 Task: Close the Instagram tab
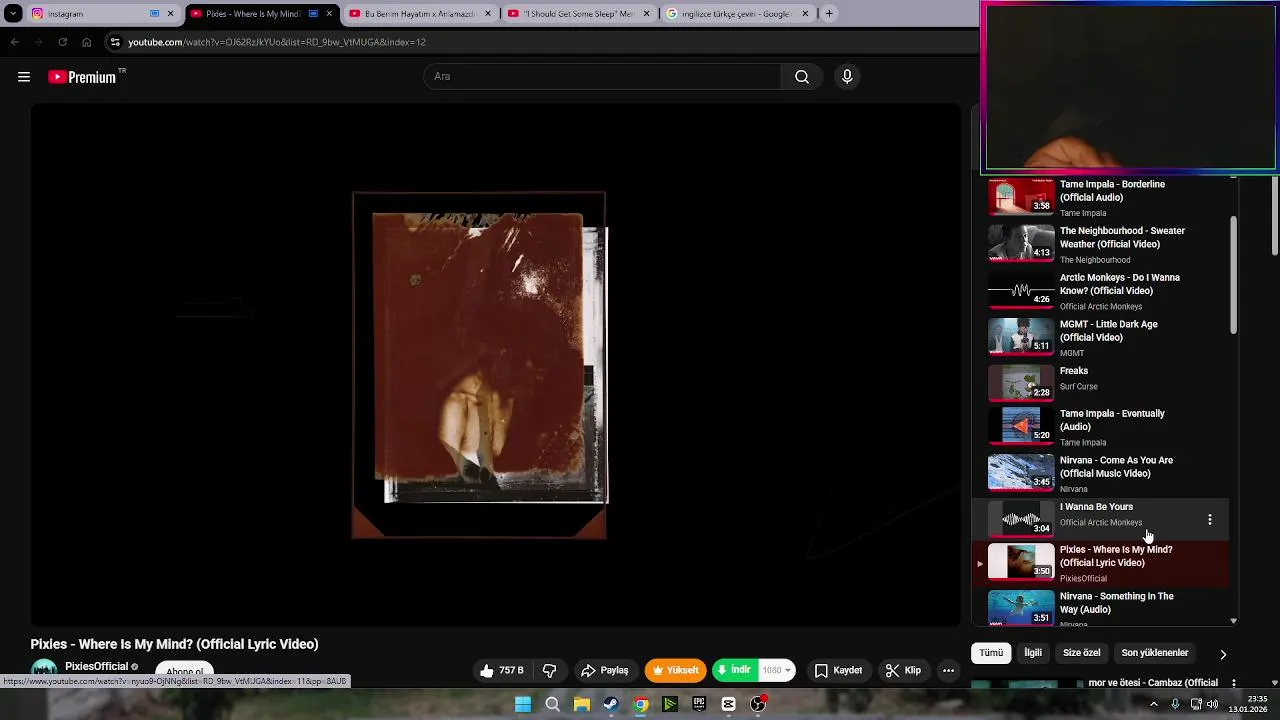pyautogui.click(x=170, y=14)
